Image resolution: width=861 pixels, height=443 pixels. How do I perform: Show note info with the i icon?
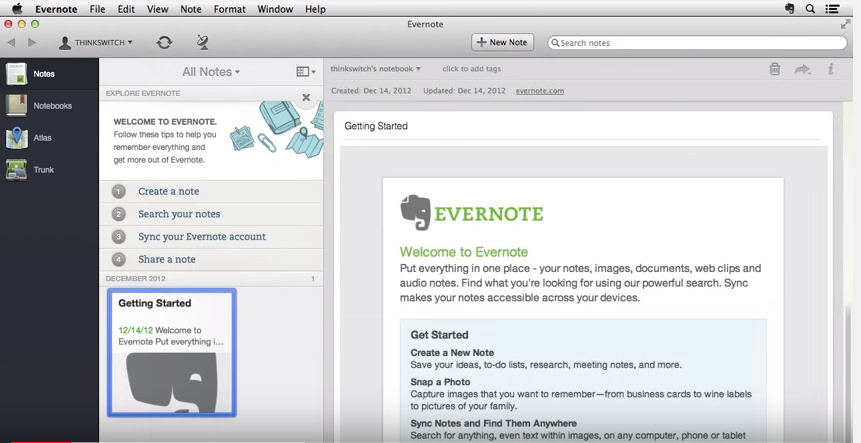tap(830, 69)
